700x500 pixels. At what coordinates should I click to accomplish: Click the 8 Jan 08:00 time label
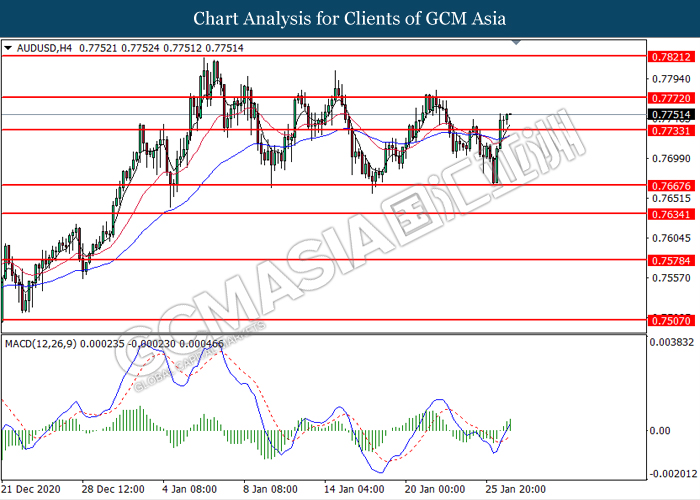tap(270, 489)
